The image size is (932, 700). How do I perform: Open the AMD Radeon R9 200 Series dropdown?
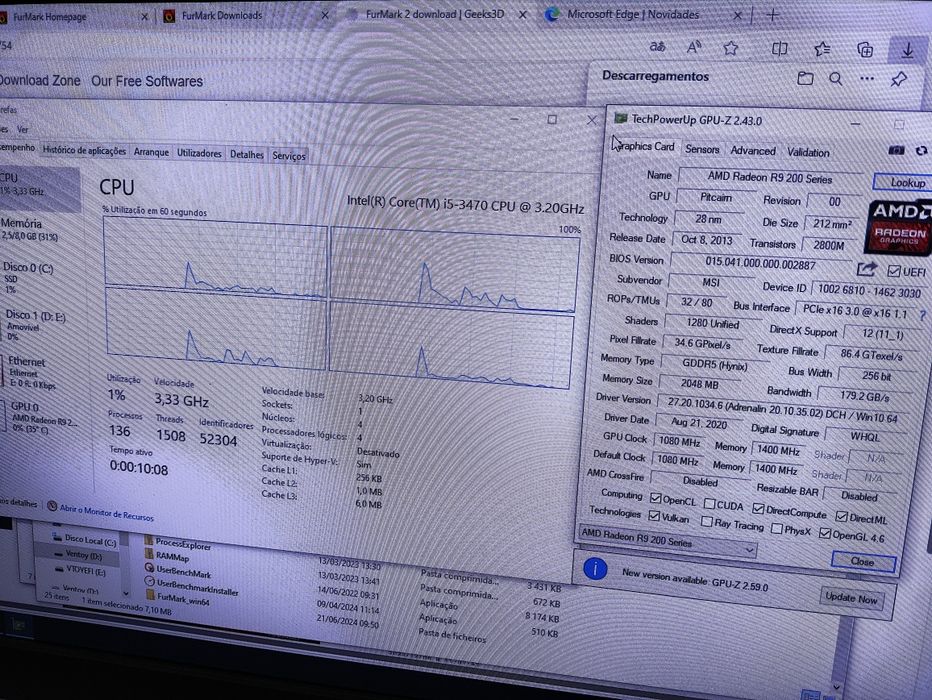pyautogui.click(x=667, y=540)
